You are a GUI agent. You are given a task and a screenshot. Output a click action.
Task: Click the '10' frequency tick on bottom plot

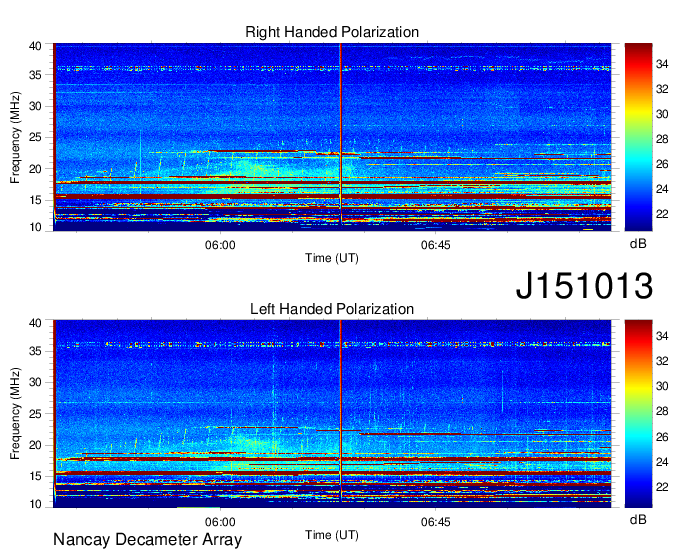36,504
